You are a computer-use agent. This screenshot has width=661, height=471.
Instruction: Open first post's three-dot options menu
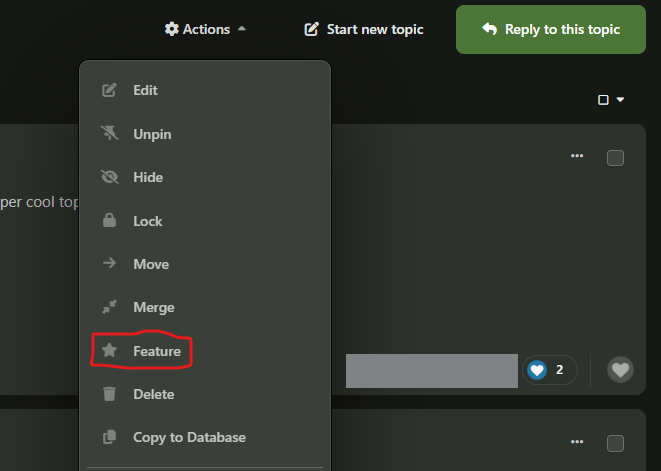pos(577,156)
